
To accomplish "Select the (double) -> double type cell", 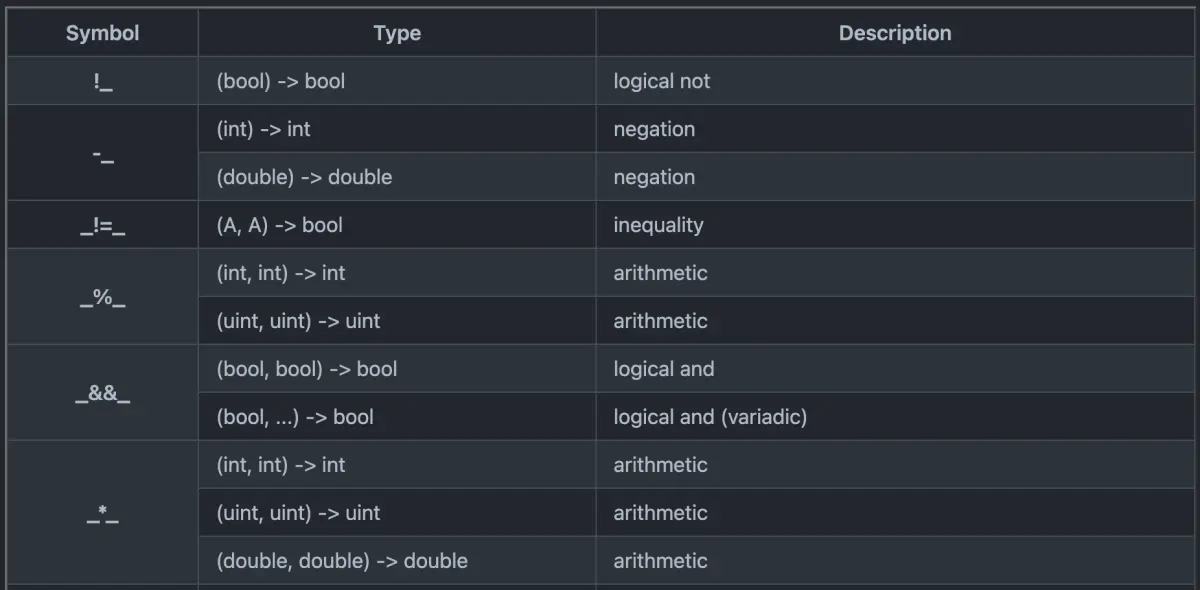I will click(304, 177).
